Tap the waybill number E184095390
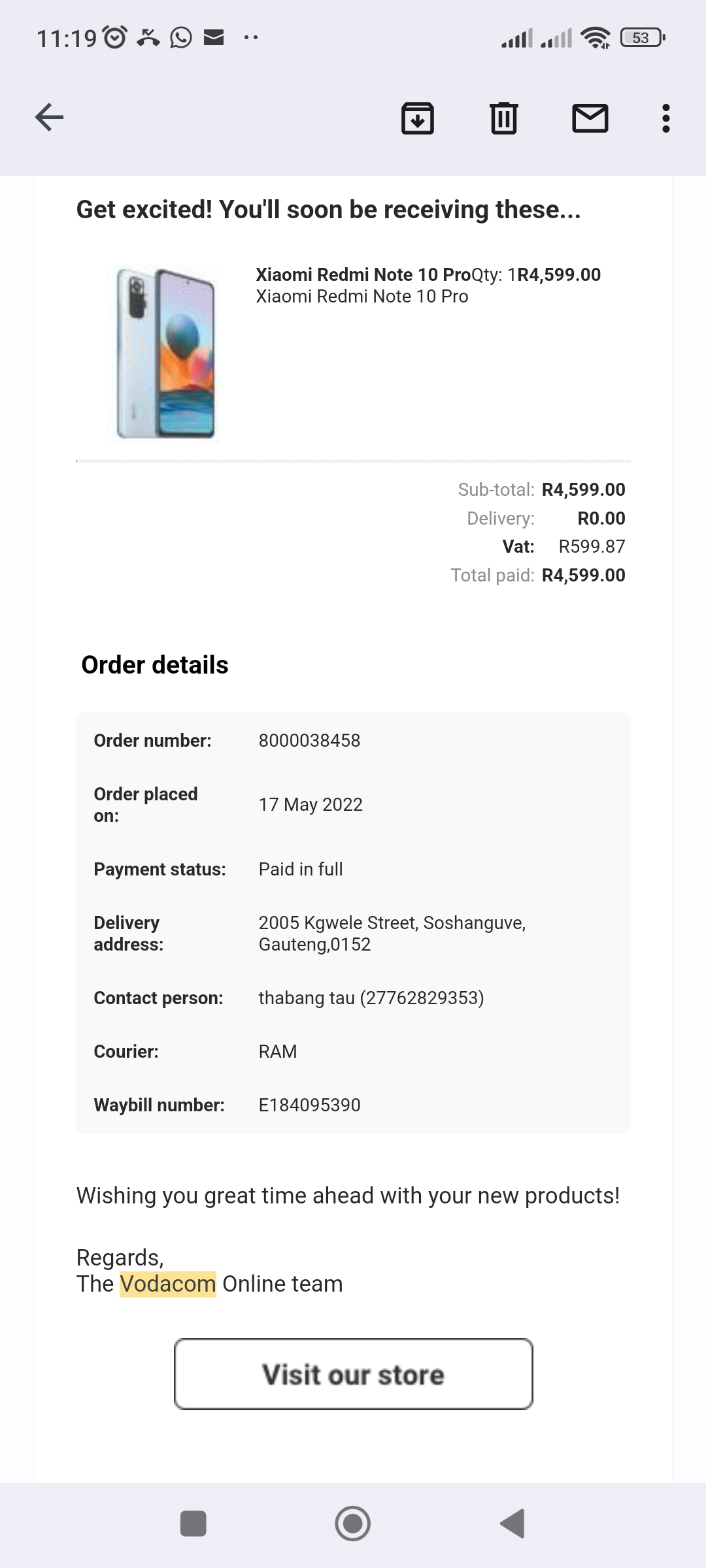The width and height of the screenshot is (706, 1568). point(309,1105)
